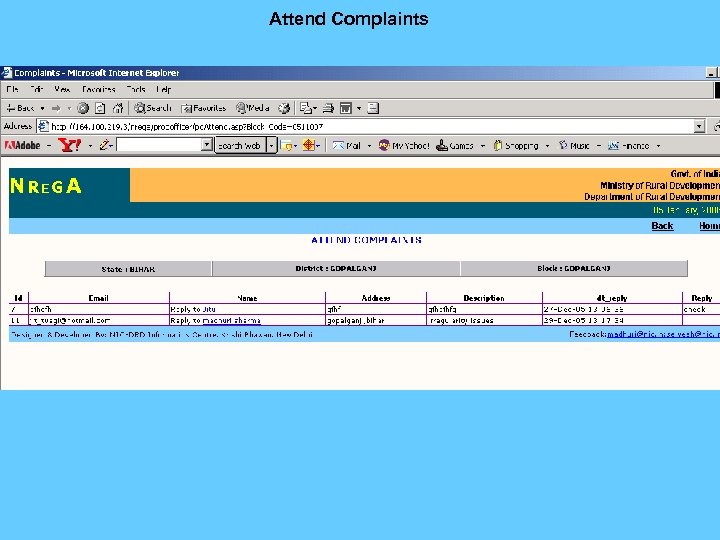Image resolution: width=720 pixels, height=540 pixels.
Task: Click the Home page icon
Action: [x=118, y=108]
